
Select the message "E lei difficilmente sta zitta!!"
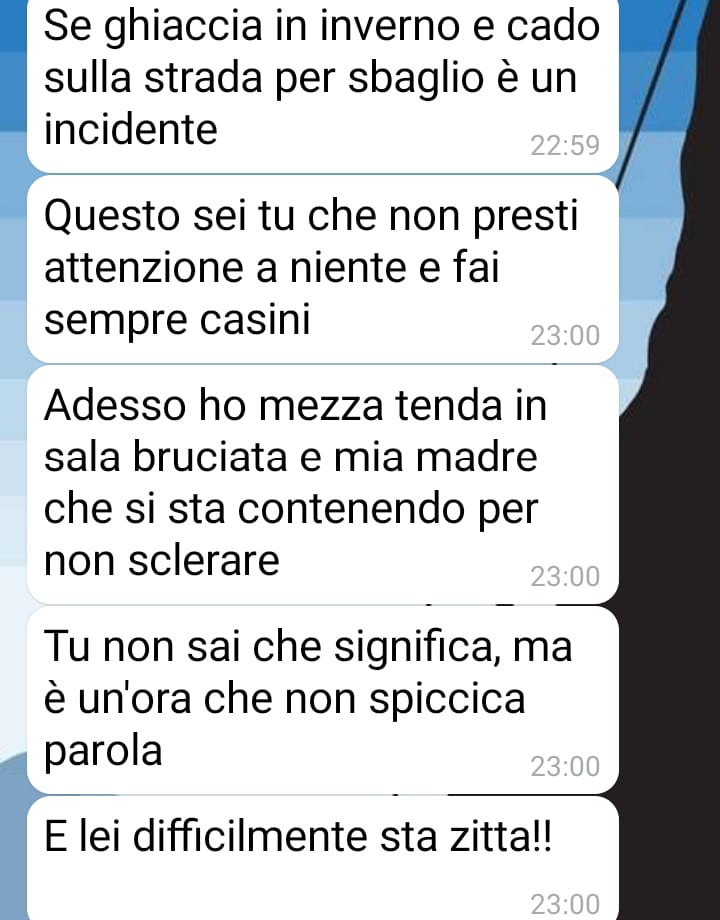[323, 858]
